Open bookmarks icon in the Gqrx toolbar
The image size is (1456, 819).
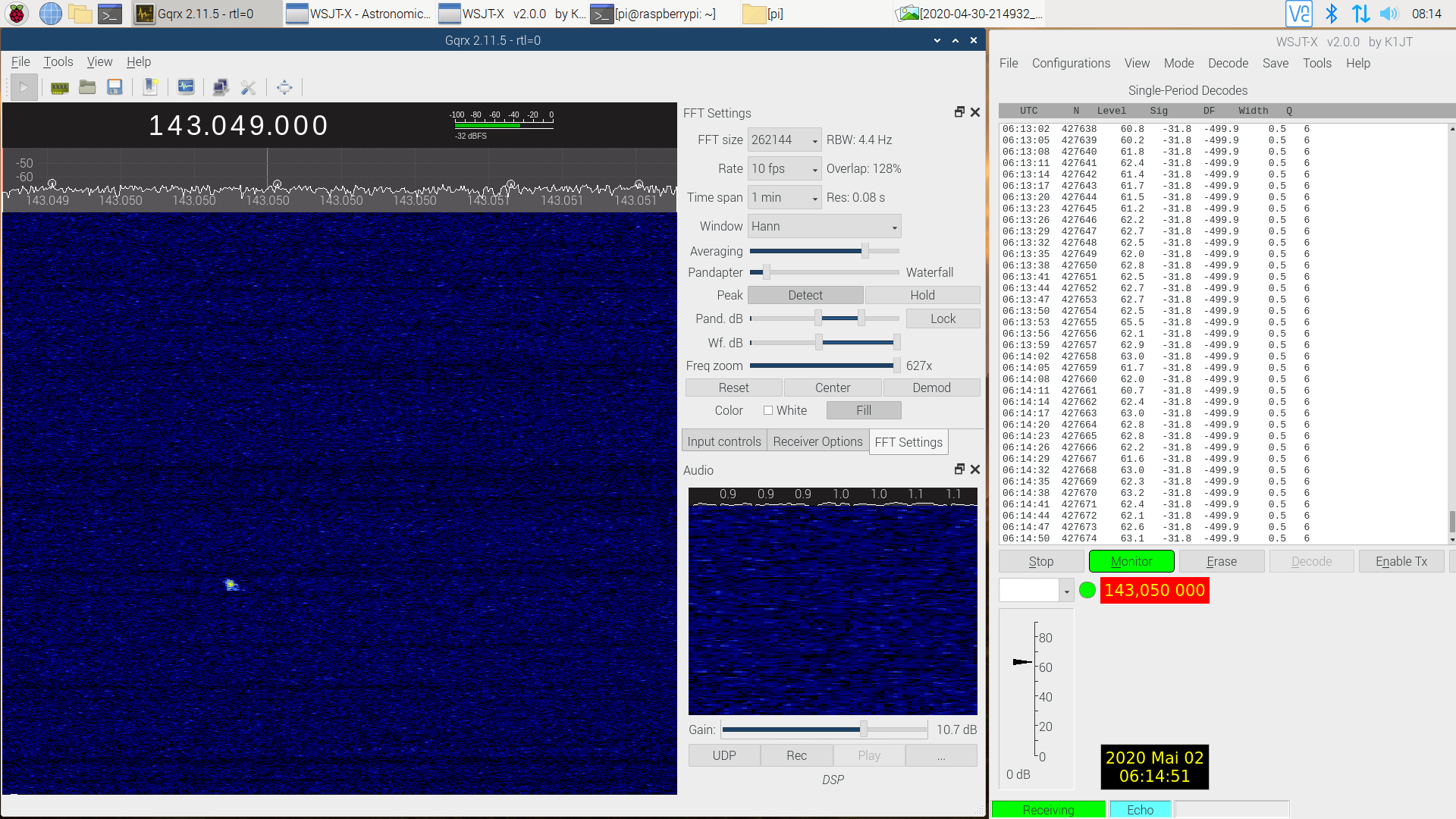tap(150, 87)
